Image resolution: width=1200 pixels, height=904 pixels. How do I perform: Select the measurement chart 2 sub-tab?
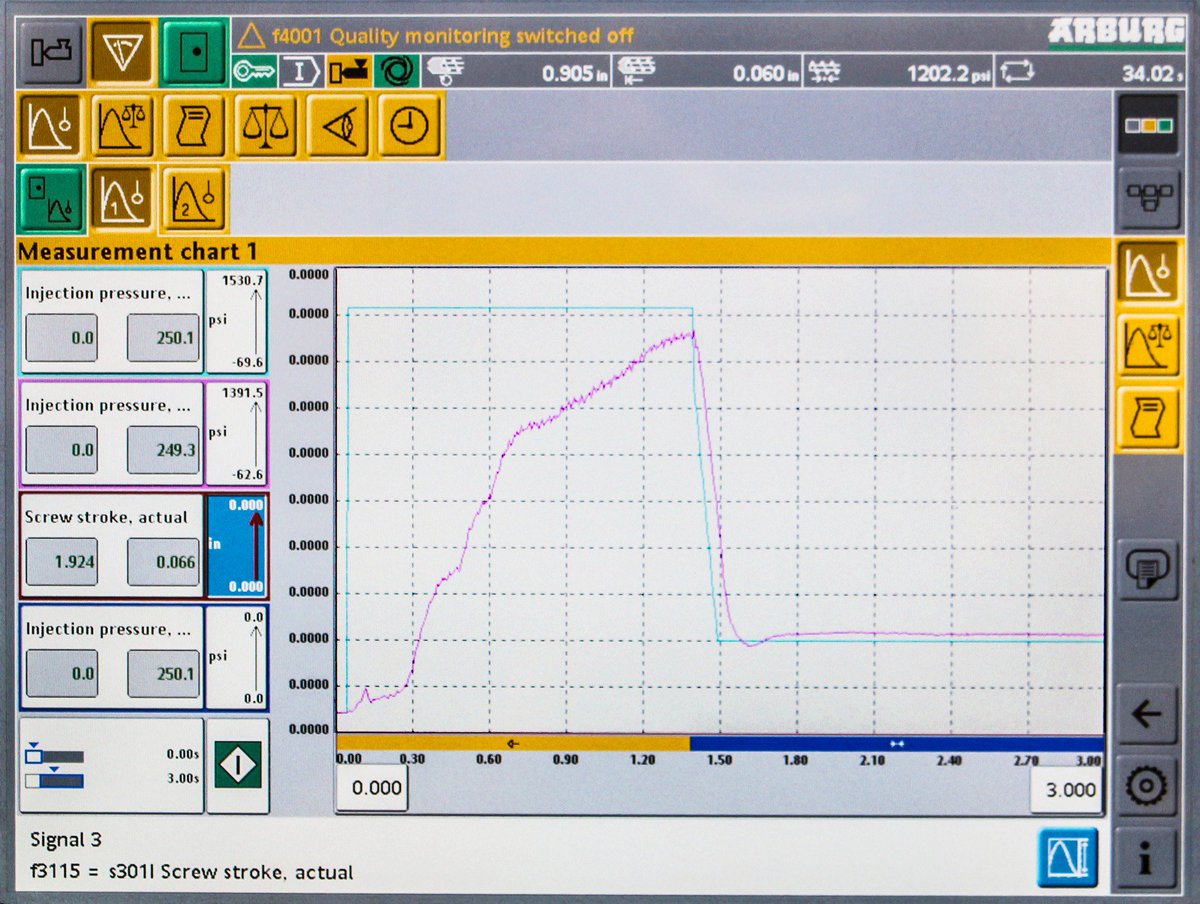click(x=194, y=198)
